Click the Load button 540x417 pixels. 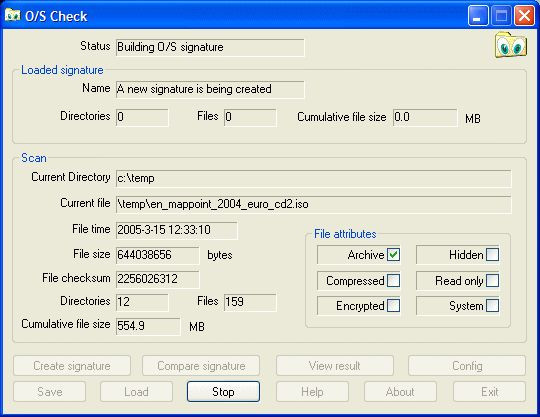136,392
